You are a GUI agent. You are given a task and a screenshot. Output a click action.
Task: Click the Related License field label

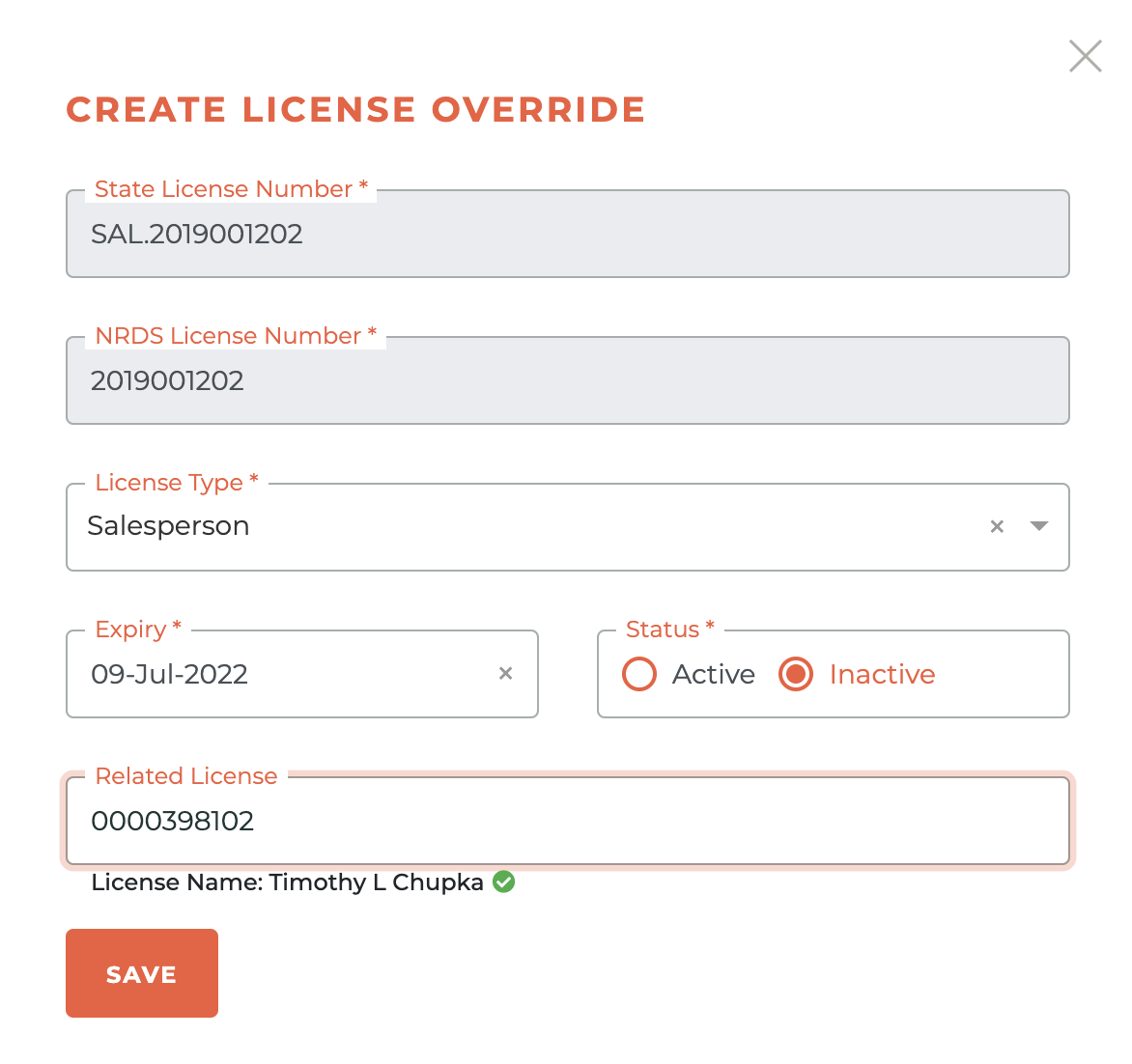click(x=186, y=776)
